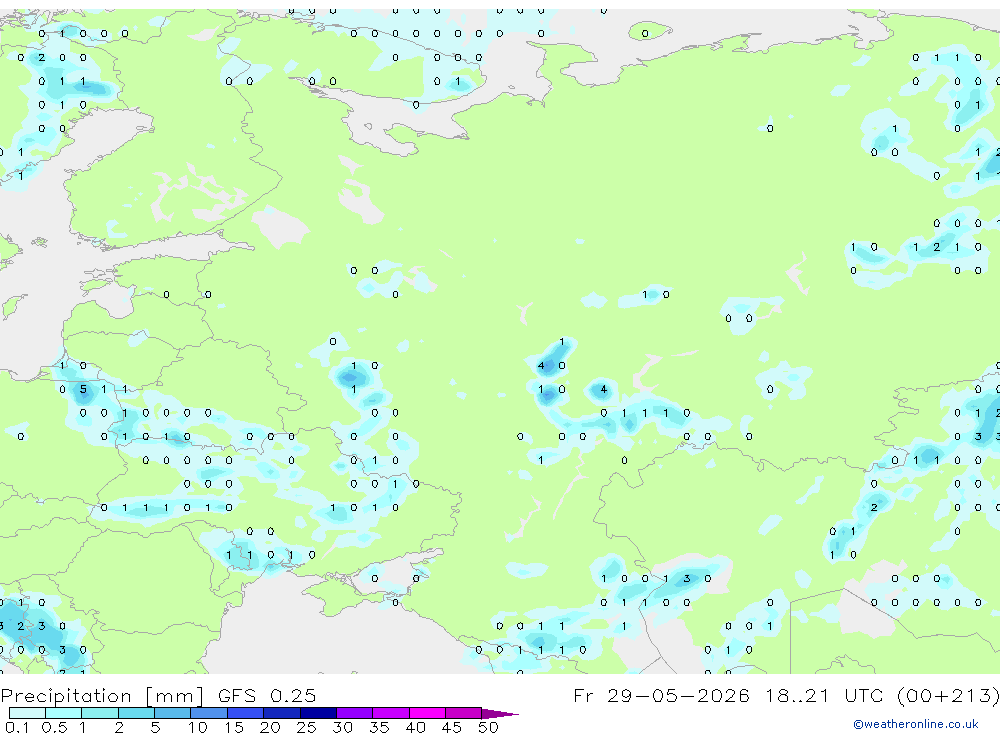Select the 2–5 mm legend color swatch

136,713
